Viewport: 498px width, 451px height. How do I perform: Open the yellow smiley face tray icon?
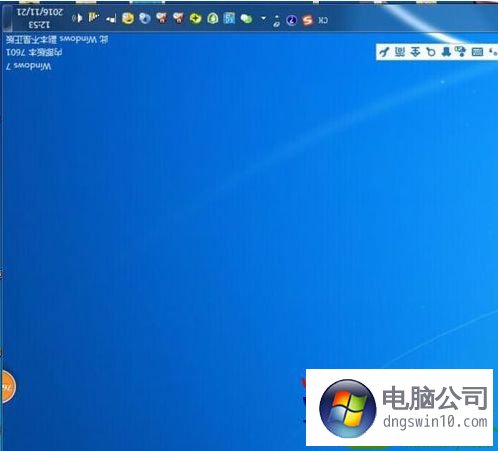click(128, 18)
